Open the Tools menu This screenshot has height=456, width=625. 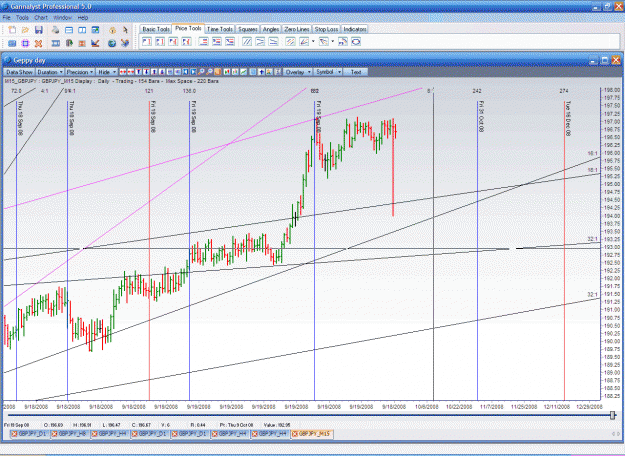[x=22, y=18]
